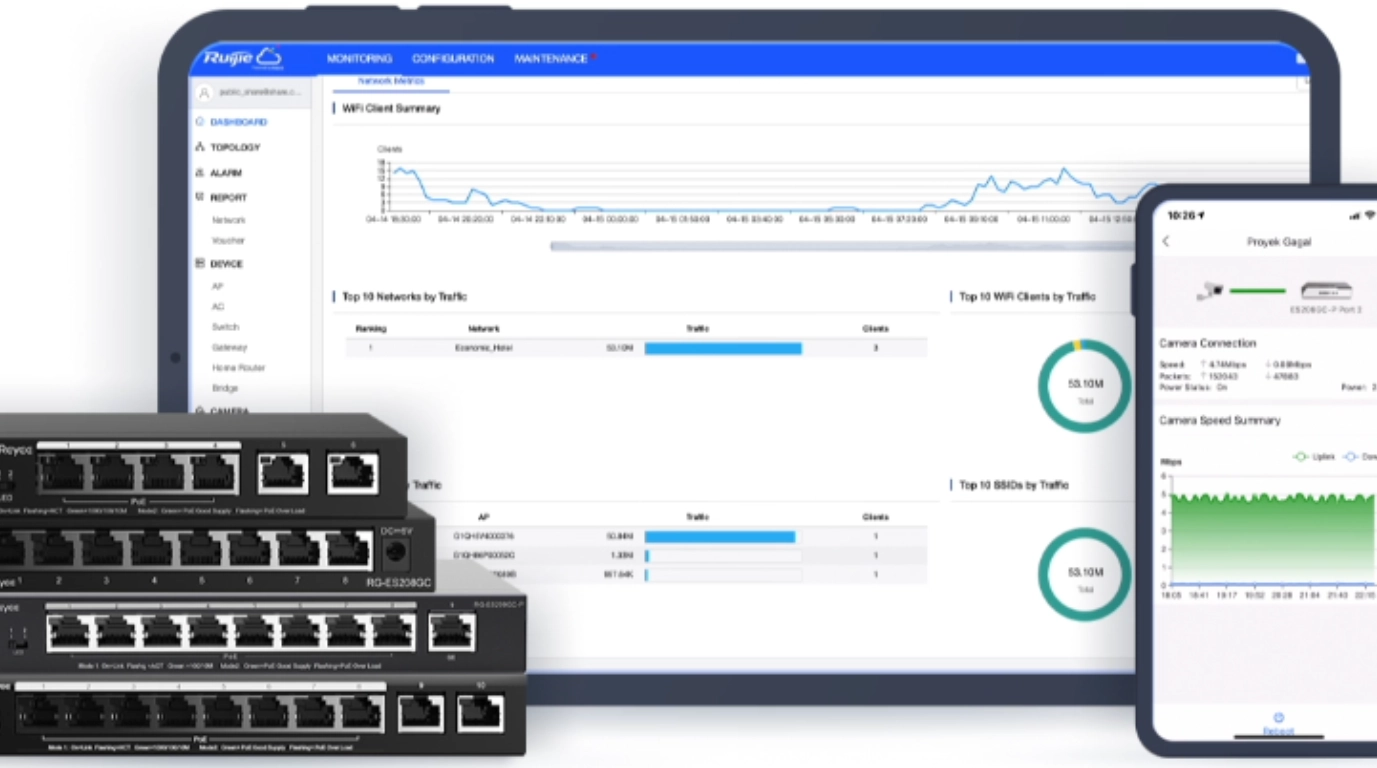Open the Monitoring menu

(359, 59)
